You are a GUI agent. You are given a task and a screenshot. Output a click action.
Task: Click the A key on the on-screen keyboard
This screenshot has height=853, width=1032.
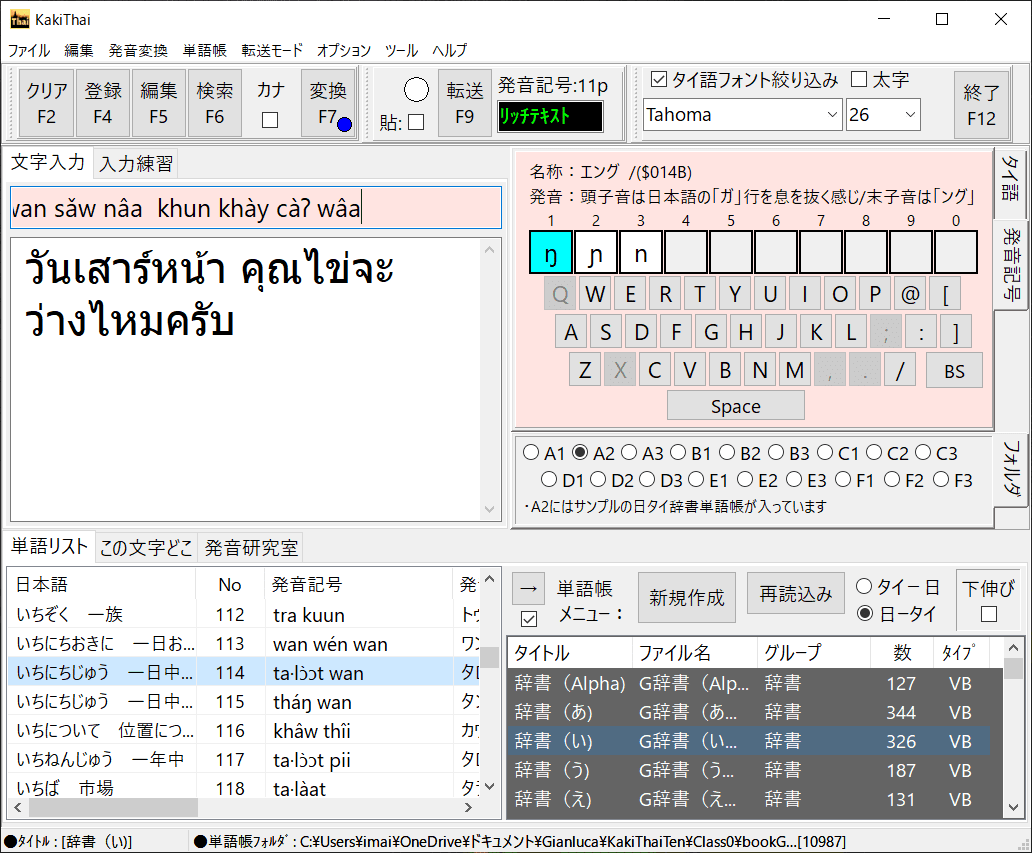(x=571, y=332)
